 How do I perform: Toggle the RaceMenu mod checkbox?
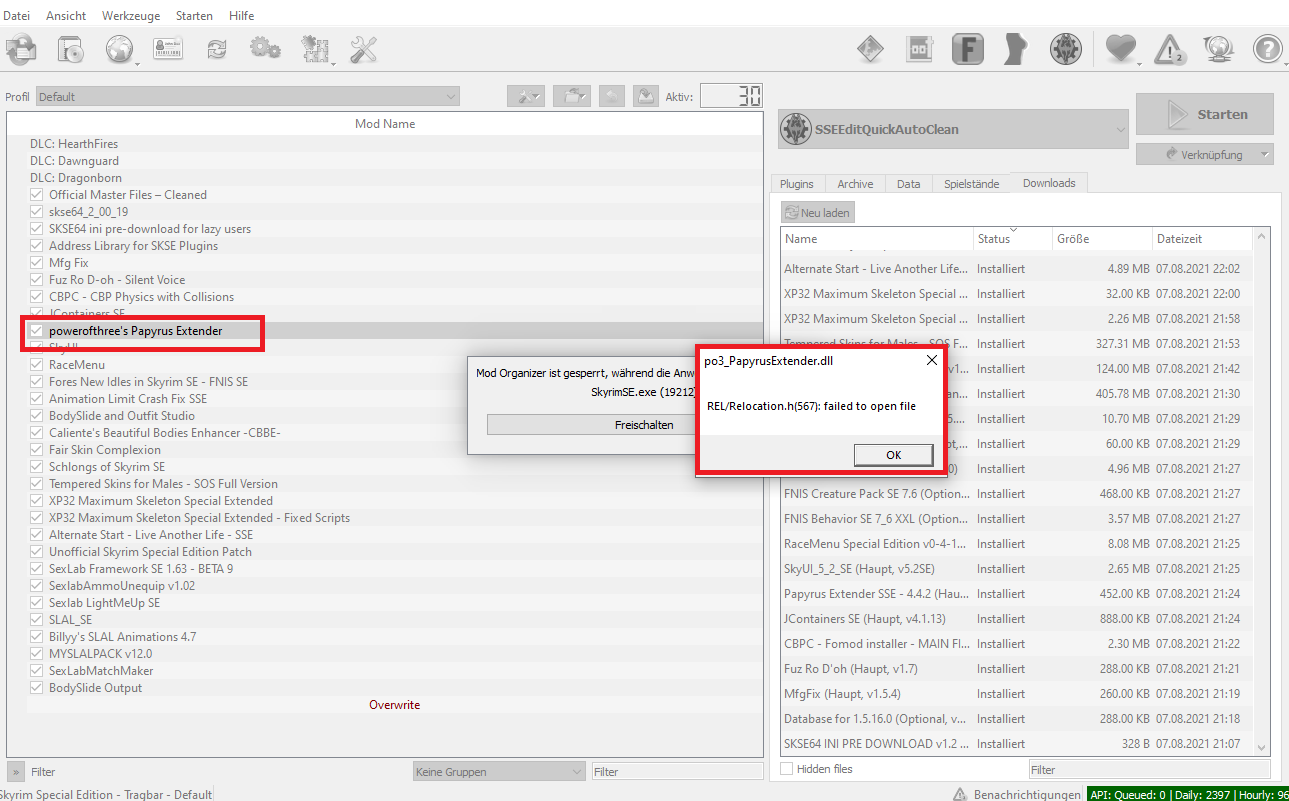point(37,365)
